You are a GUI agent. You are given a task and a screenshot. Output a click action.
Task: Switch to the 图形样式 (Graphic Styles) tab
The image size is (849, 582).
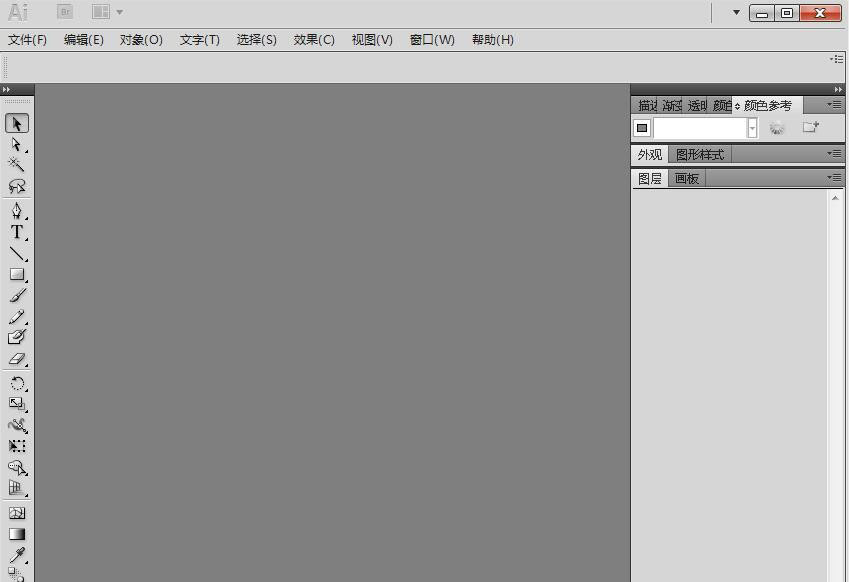click(700, 154)
